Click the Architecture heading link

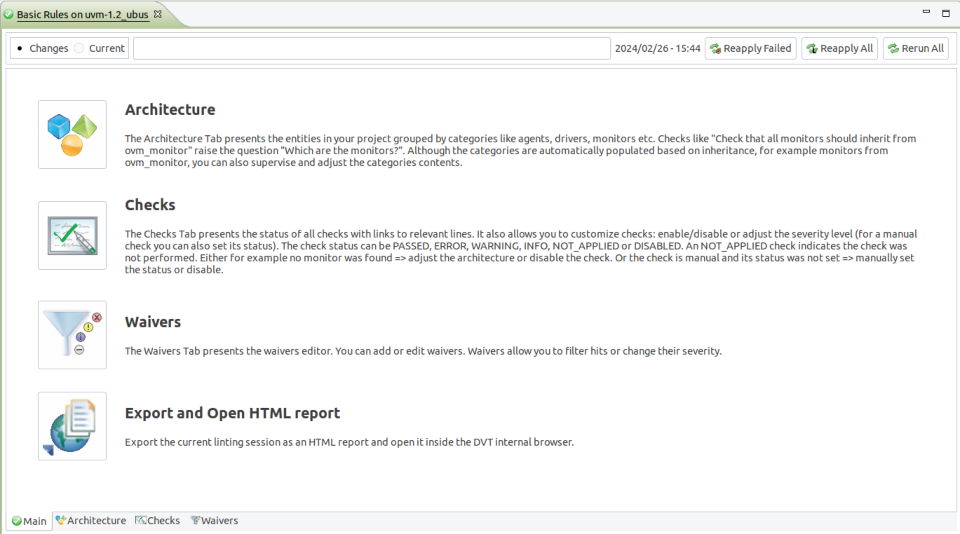(170, 110)
